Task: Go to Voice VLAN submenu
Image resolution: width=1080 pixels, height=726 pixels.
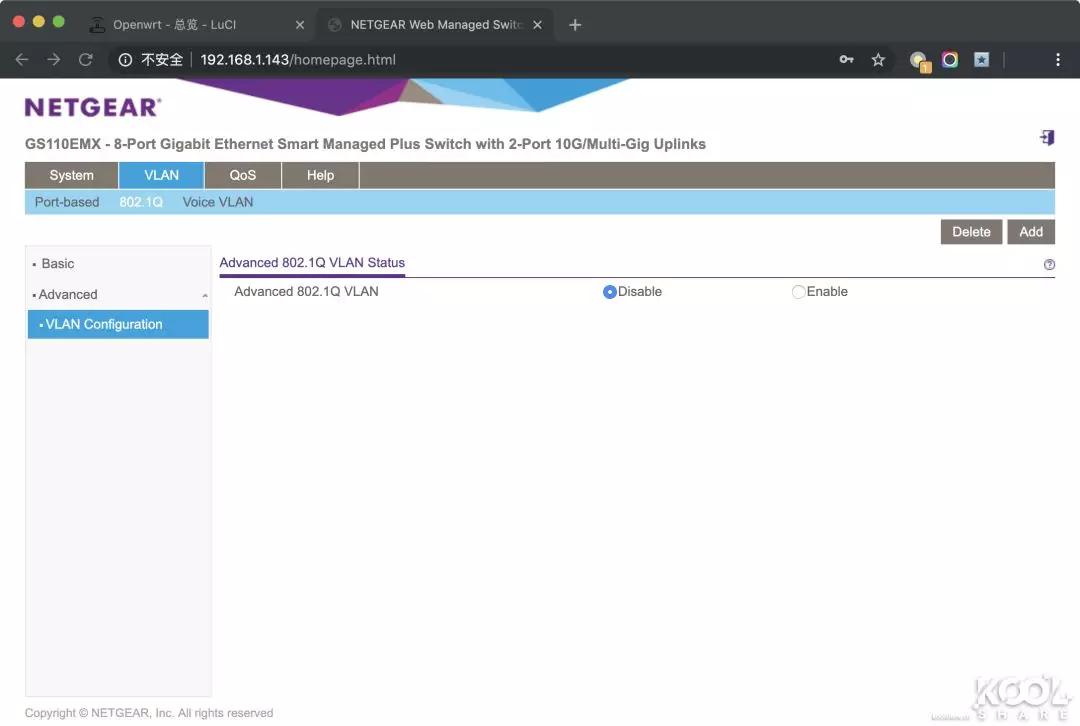Action: pyautogui.click(x=218, y=202)
